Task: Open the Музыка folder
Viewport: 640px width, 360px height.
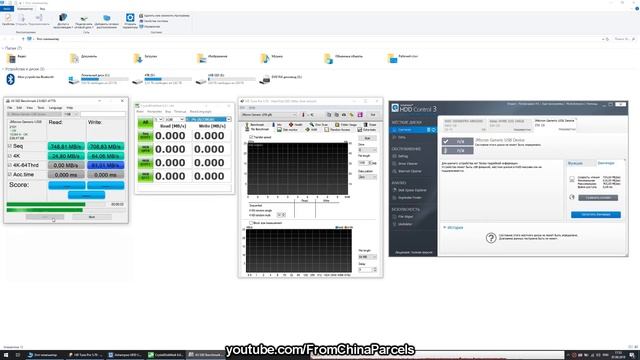Action: click(x=271, y=58)
